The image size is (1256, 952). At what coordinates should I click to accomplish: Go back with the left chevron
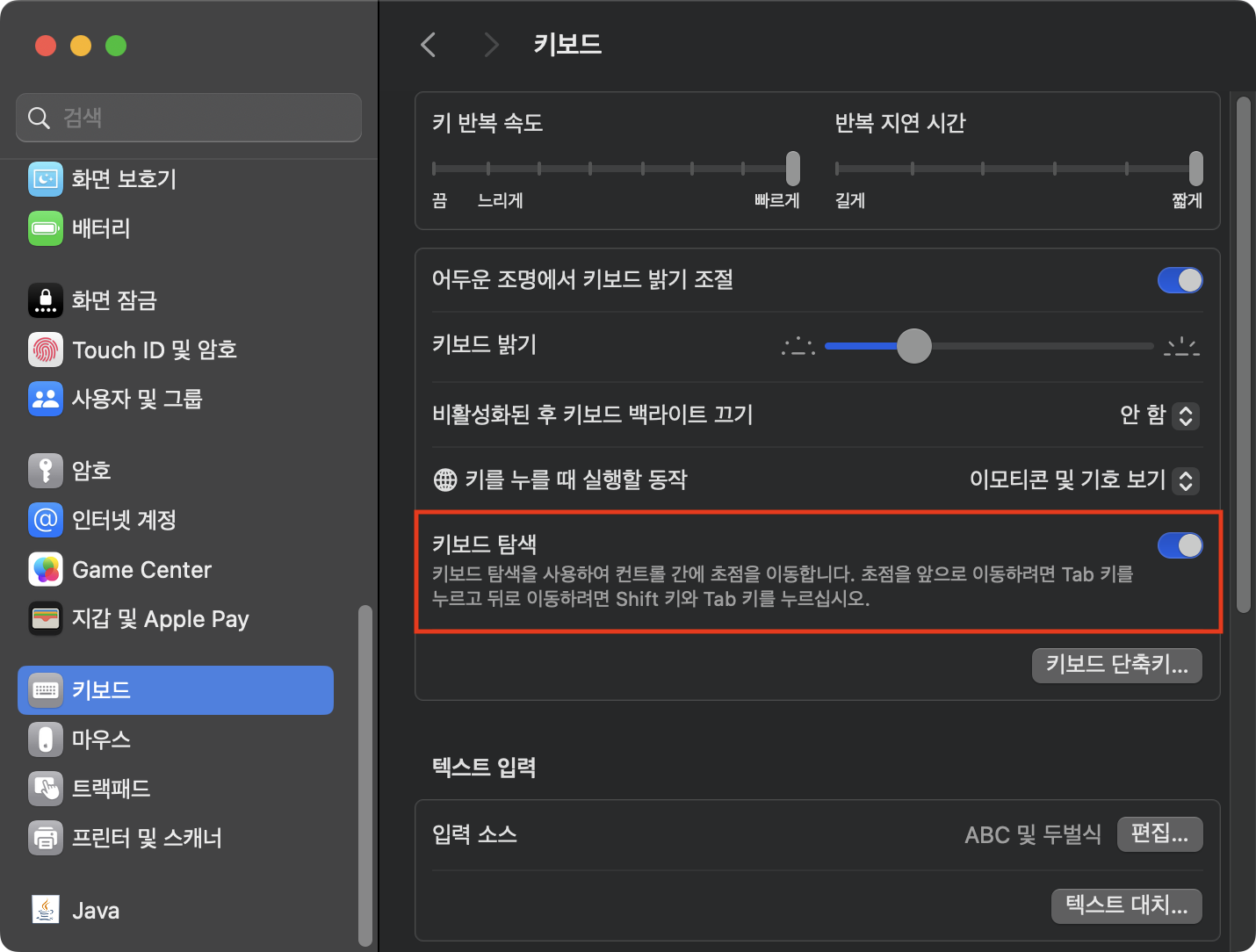point(429,45)
